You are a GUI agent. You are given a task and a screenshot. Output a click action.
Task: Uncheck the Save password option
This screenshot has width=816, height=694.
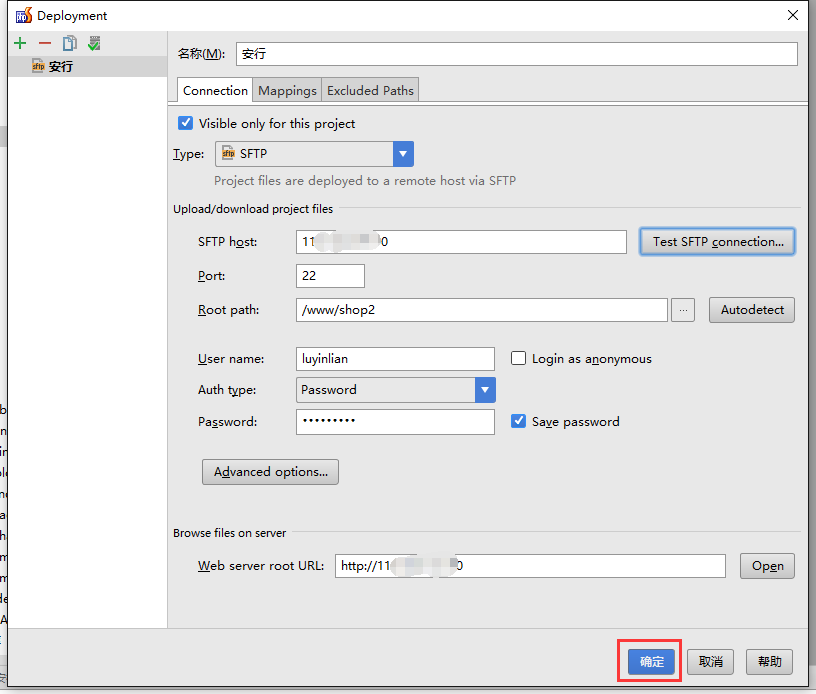(x=519, y=421)
